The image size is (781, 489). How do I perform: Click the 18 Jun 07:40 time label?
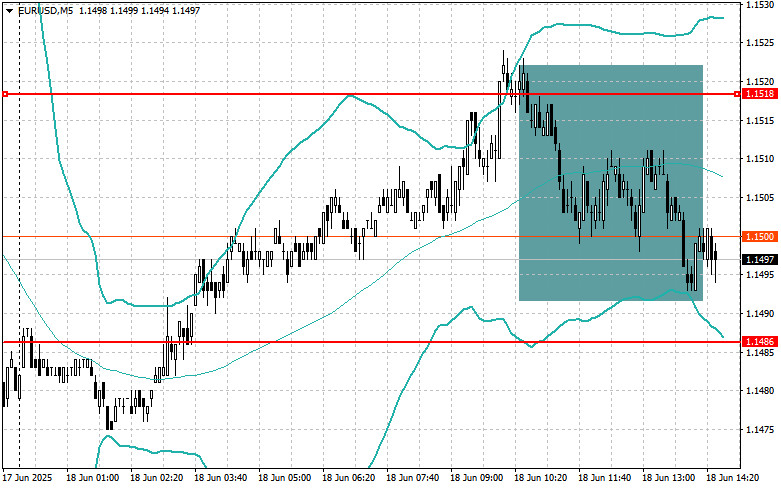[412, 478]
